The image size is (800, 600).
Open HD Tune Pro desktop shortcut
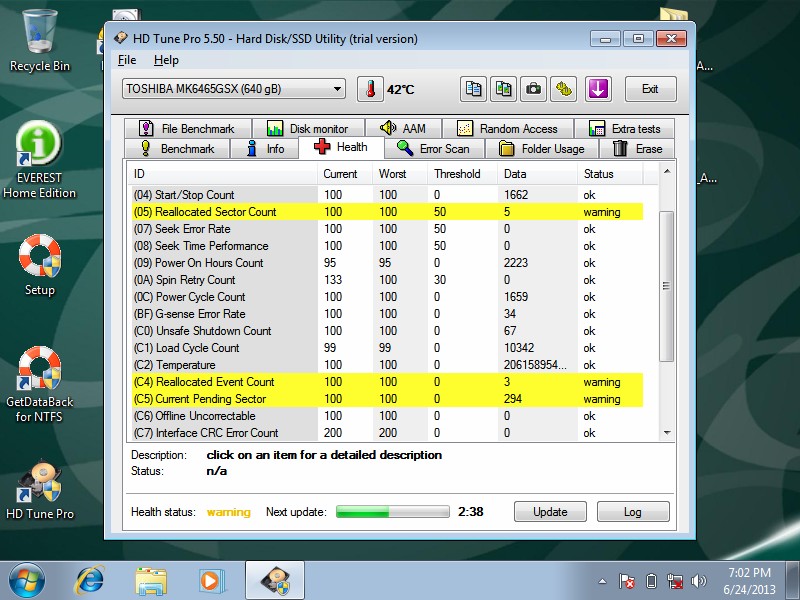tap(40, 491)
